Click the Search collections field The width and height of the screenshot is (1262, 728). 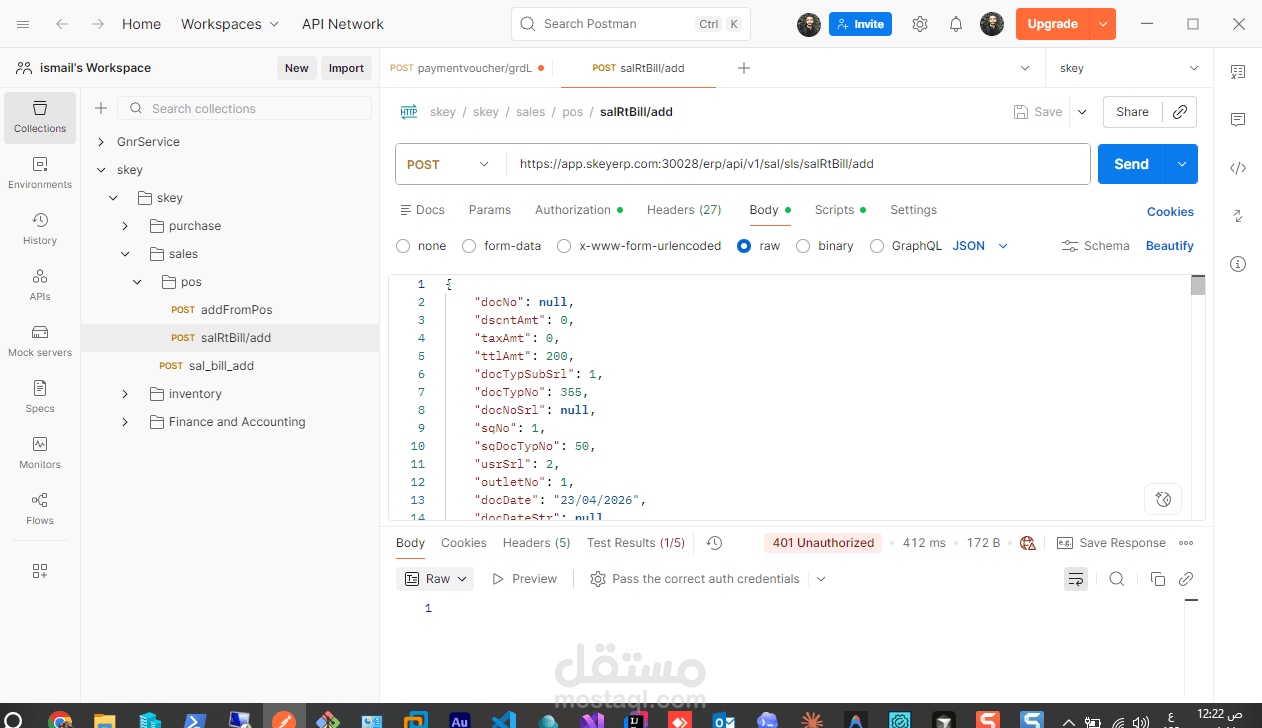pos(245,108)
